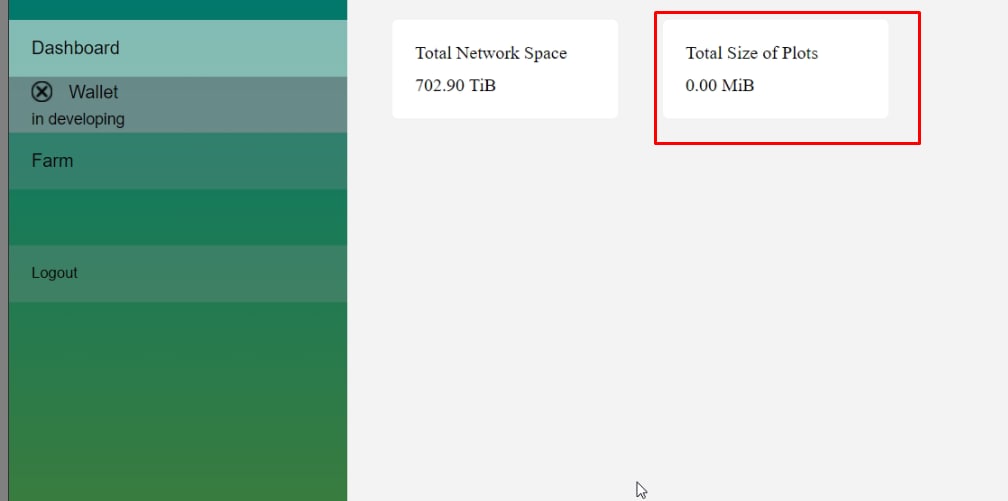The width and height of the screenshot is (1008, 501).
Task: Click the blank sidebar row above Logout
Action: [x=178, y=217]
